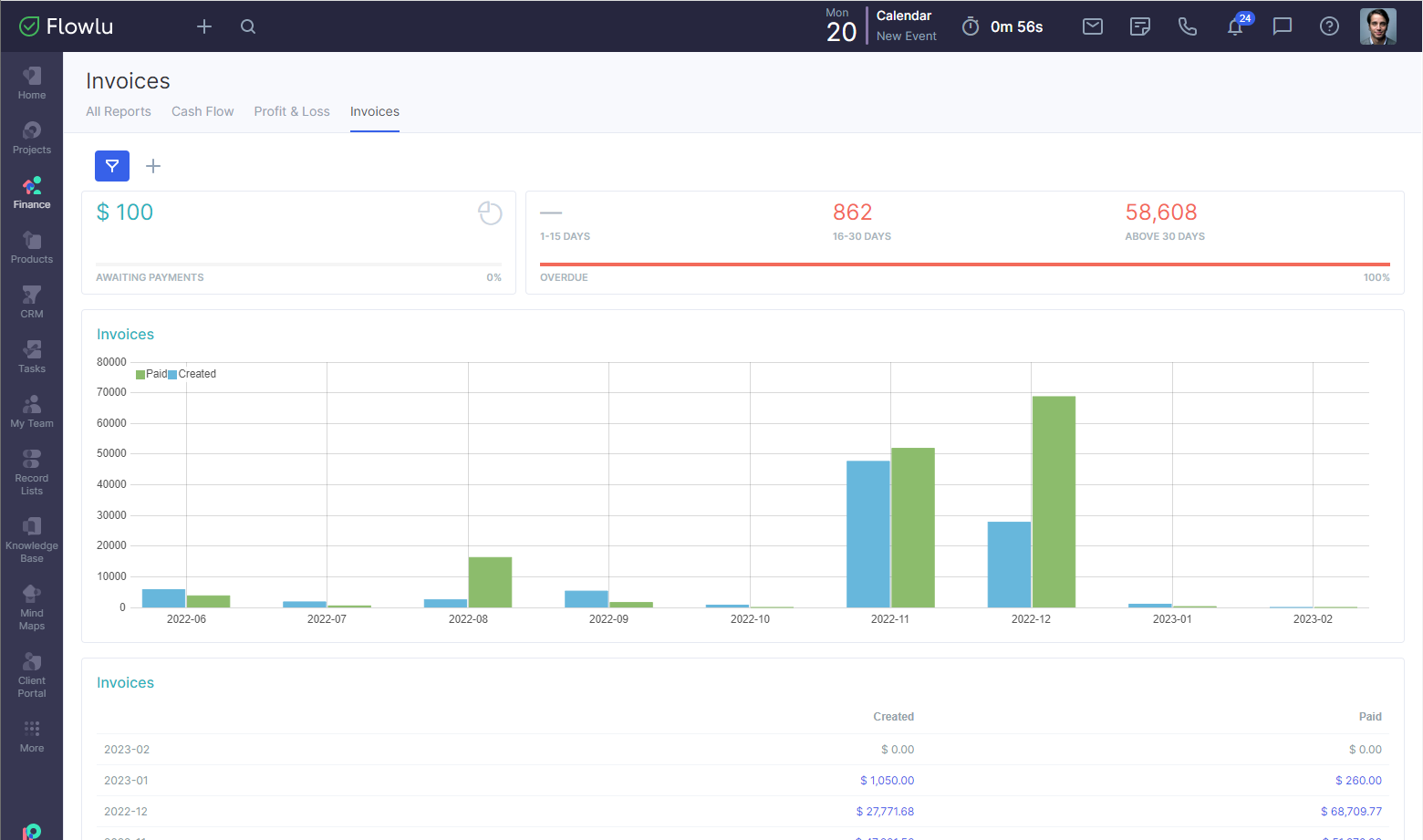Go to Projects in the sidebar
This screenshot has height=840, width=1423.
pyautogui.click(x=31, y=138)
